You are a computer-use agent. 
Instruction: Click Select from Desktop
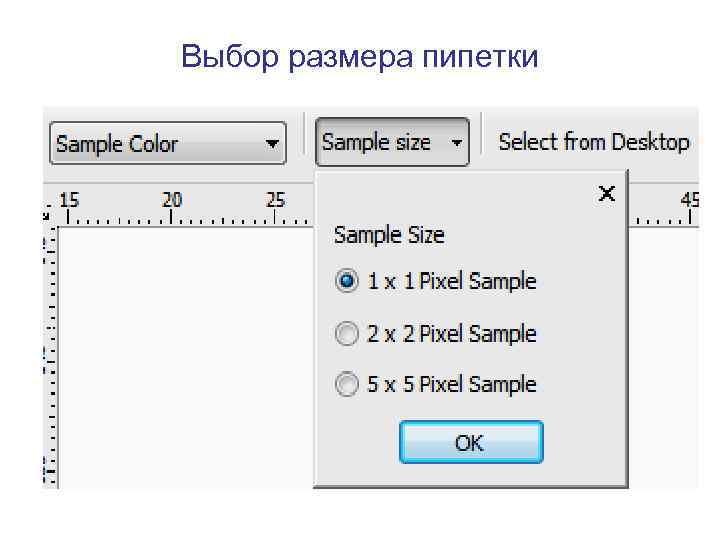tap(594, 142)
